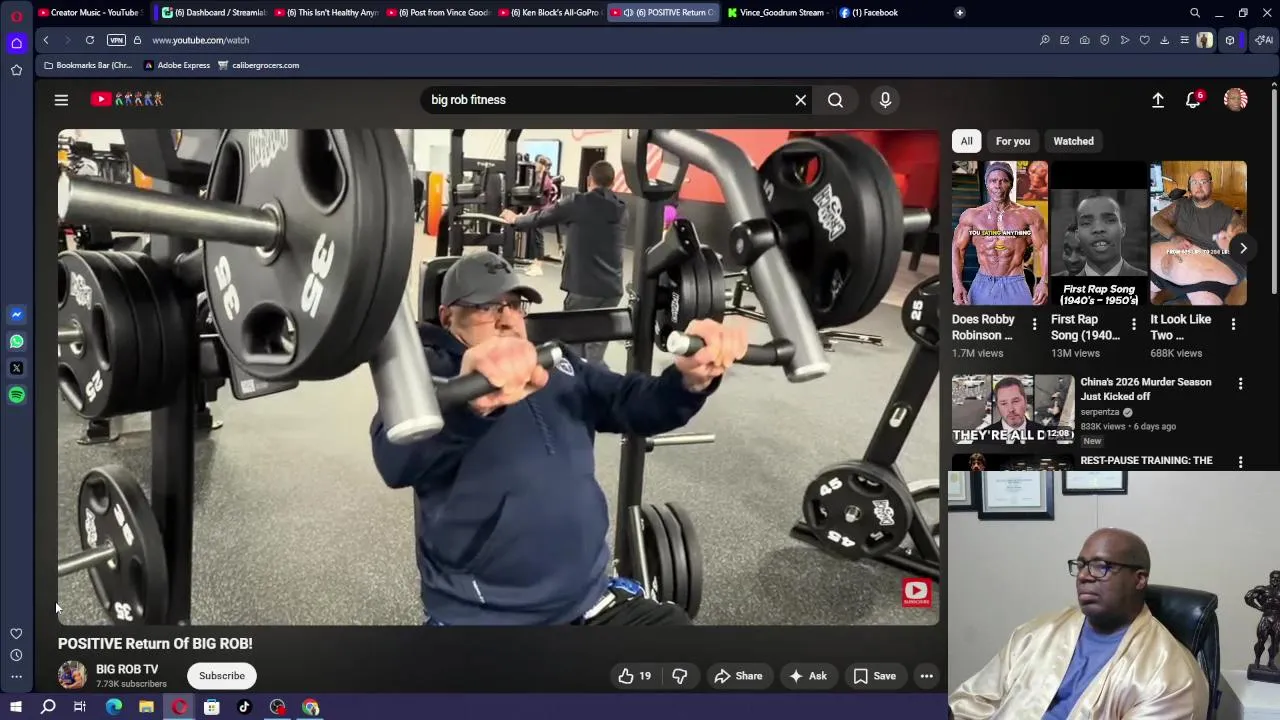The width and height of the screenshot is (1280, 720).
Task: Open the Opera sidebar history clock icon
Action: (x=16, y=655)
